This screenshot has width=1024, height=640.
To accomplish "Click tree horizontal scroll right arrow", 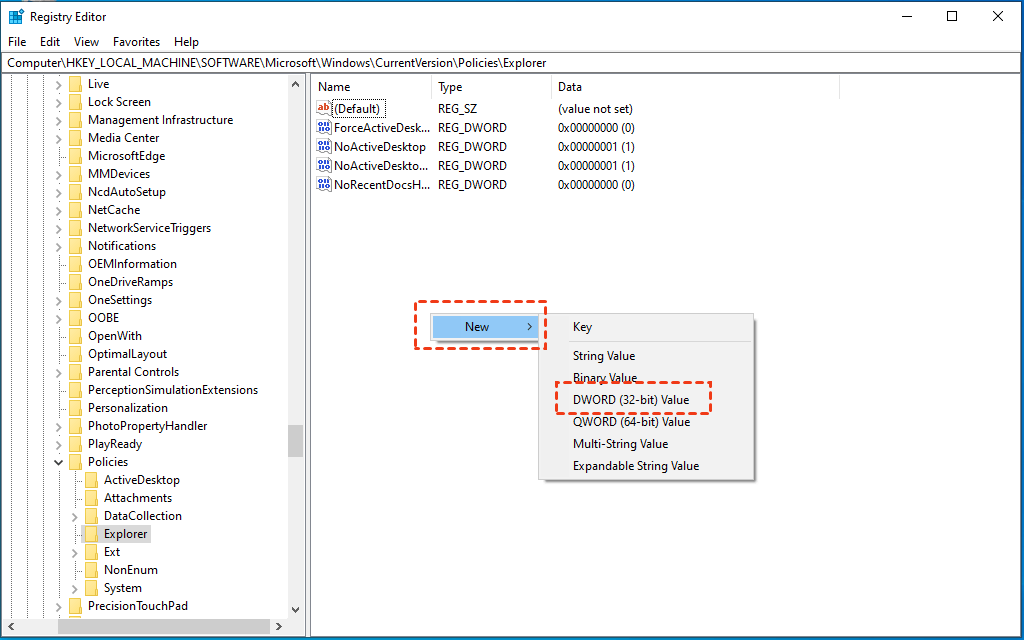I will click(279, 626).
